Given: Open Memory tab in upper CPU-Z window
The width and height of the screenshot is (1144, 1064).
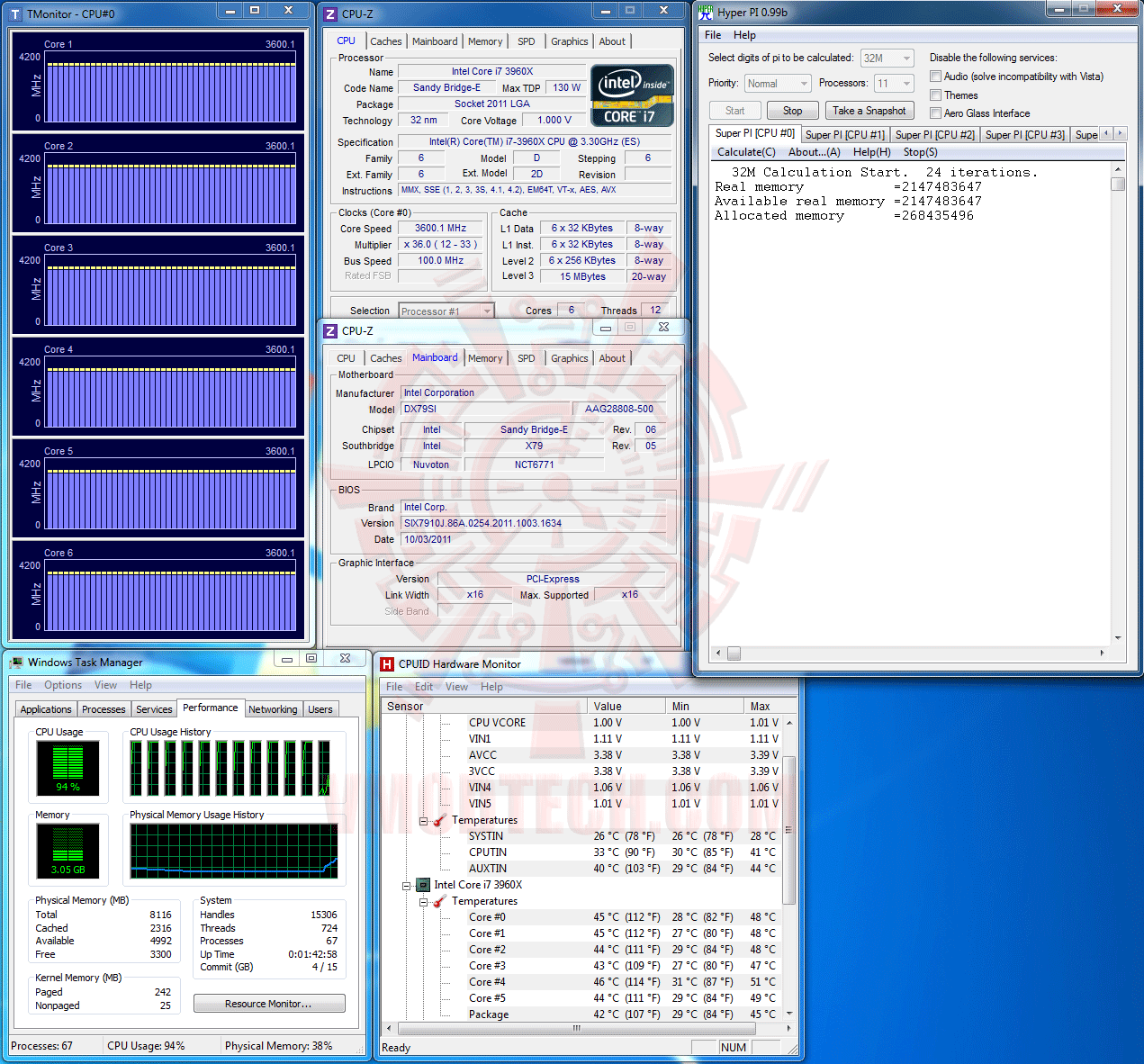Looking at the screenshot, I should 485,41.
